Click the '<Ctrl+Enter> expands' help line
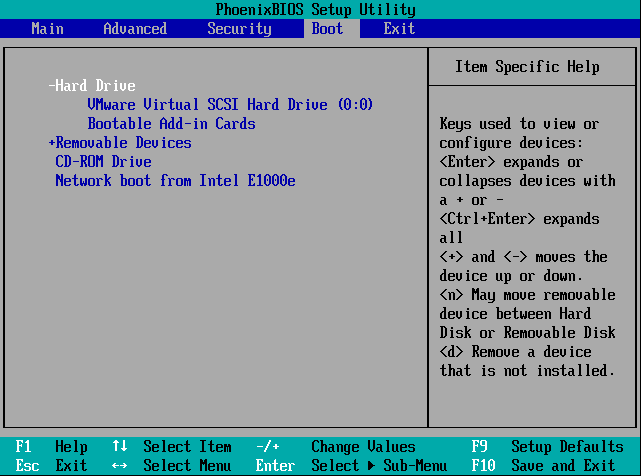 point(519,219)
